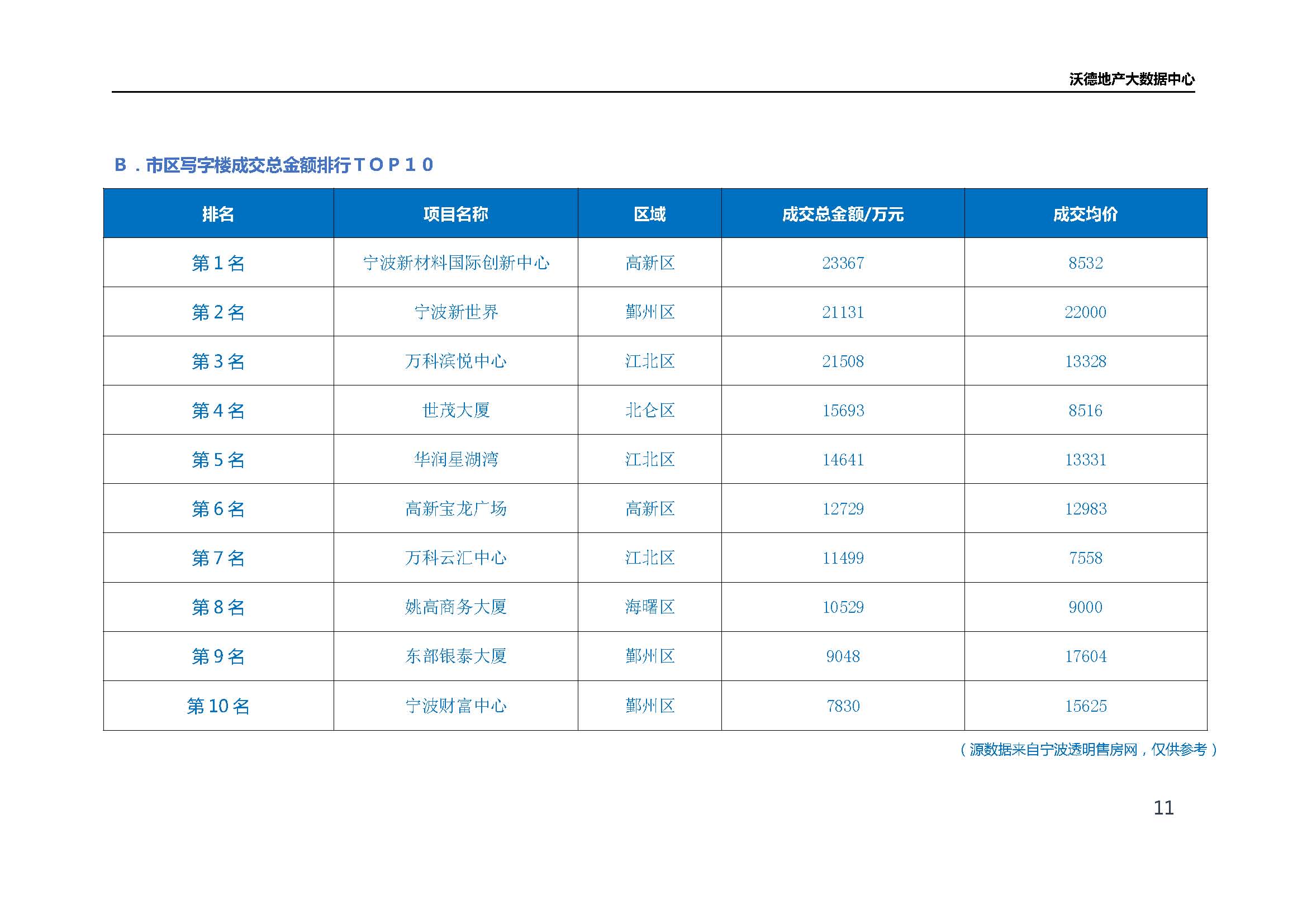The image size is (1307, 924).
Task: Click the section title 市区写字楼成交总金额排行TOP10
Action: (x=274, y=165)
